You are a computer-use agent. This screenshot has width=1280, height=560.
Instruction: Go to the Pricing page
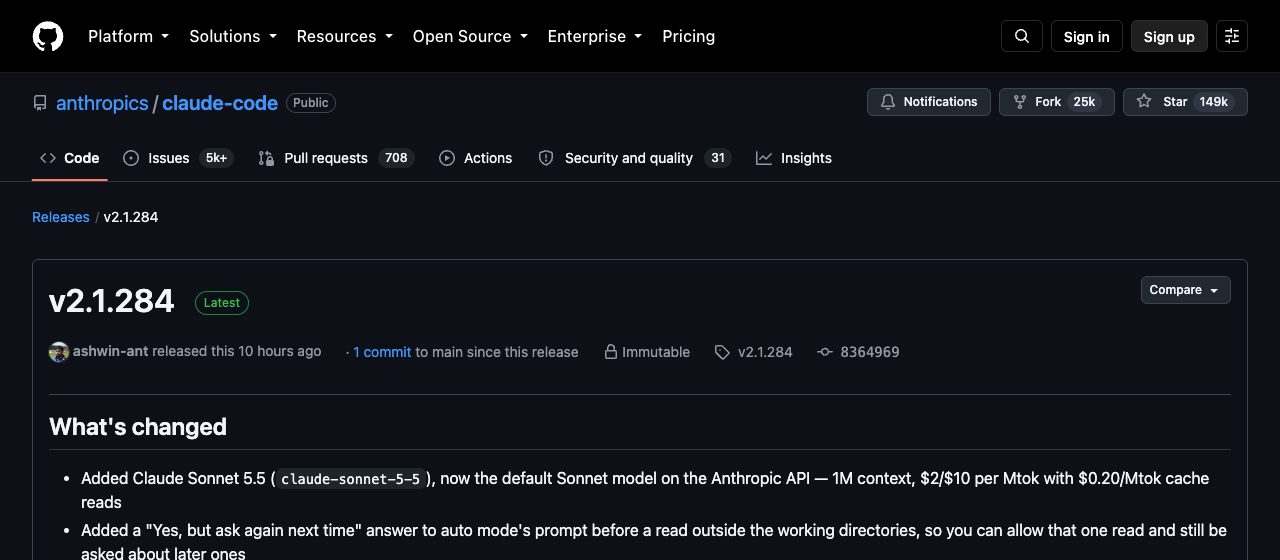pos(688,36)
